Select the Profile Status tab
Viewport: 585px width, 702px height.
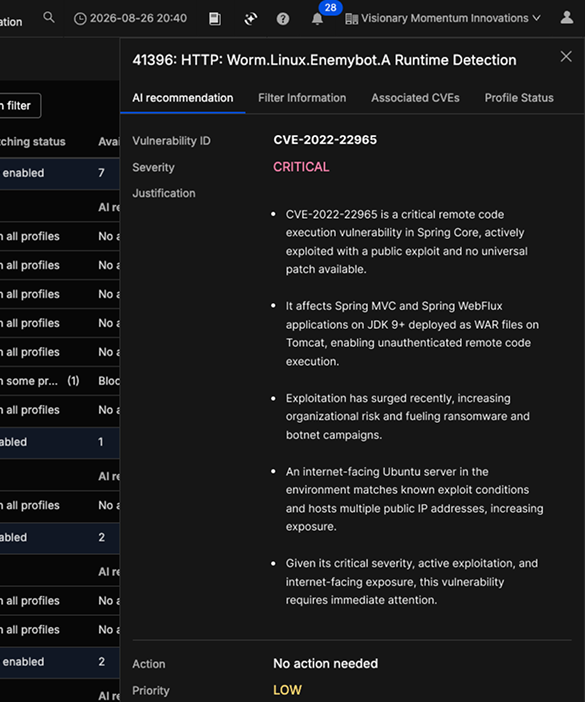pos(519,98)
